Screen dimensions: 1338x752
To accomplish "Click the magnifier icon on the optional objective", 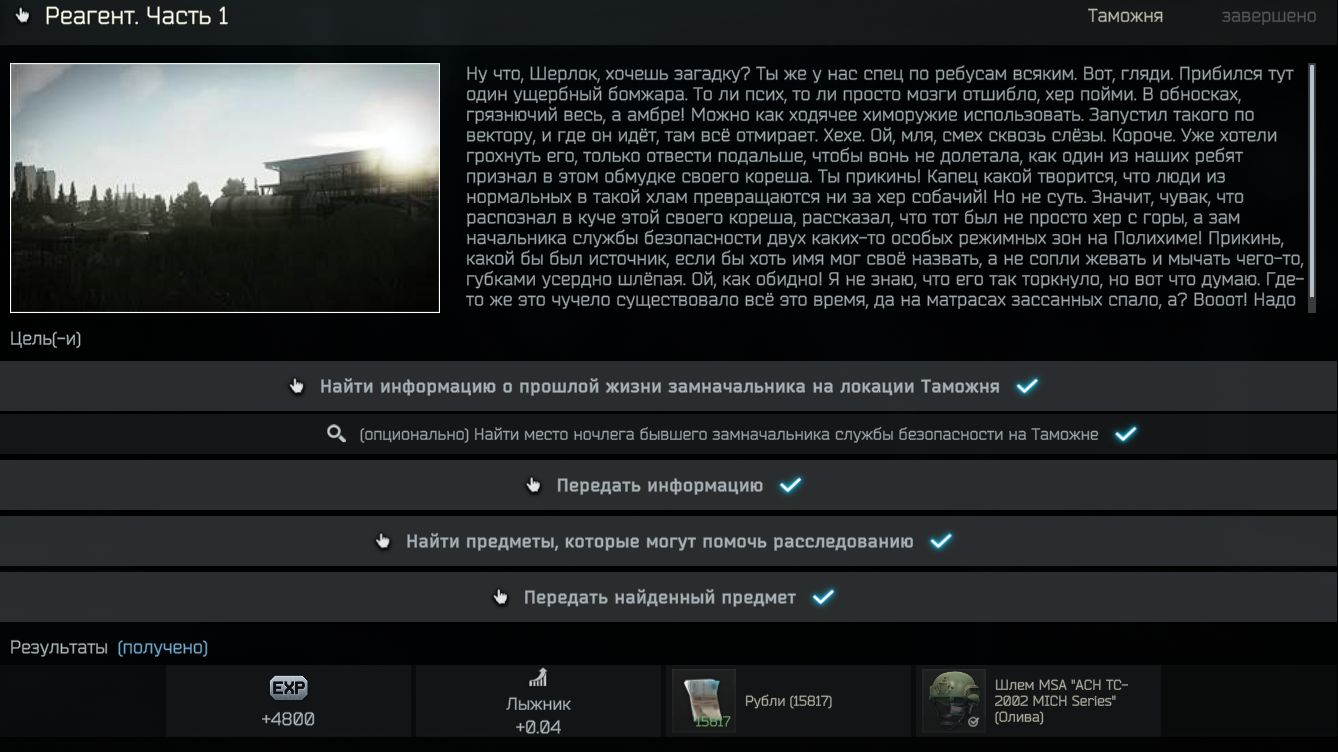I will 336,435.
